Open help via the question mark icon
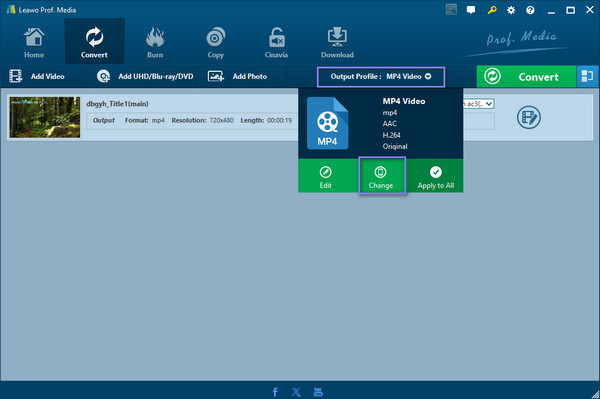The width and height of the screenshot is (600, 399). [x=530, y=10]
